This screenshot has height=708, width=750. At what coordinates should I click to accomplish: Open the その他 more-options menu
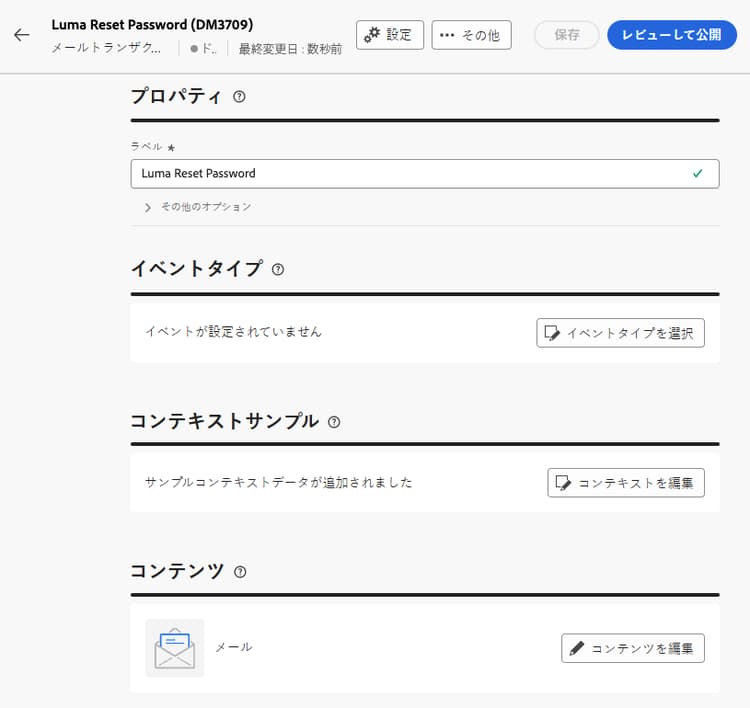471,35
